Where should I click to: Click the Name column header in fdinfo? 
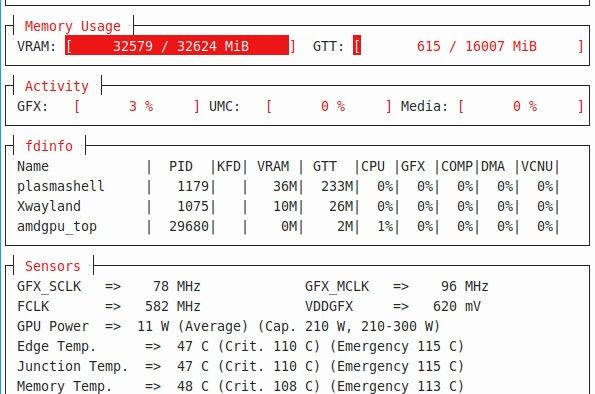[x=33, y=166]
